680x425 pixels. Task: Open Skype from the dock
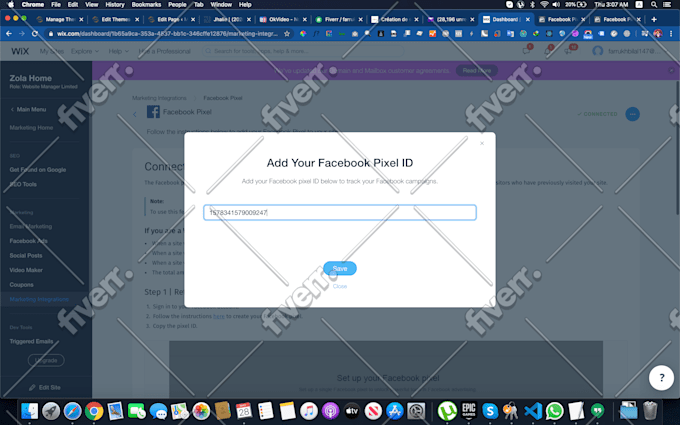click(x=490, y=411)
